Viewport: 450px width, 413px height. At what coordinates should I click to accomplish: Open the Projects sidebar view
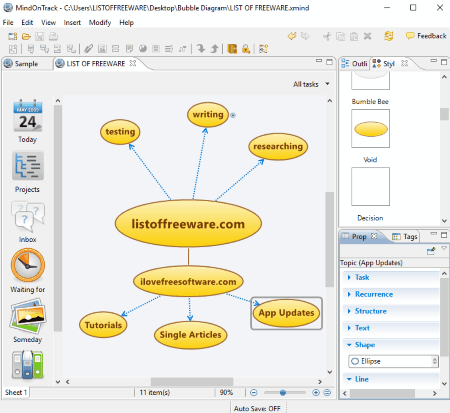pyautogui.click(x=28, y=172)
